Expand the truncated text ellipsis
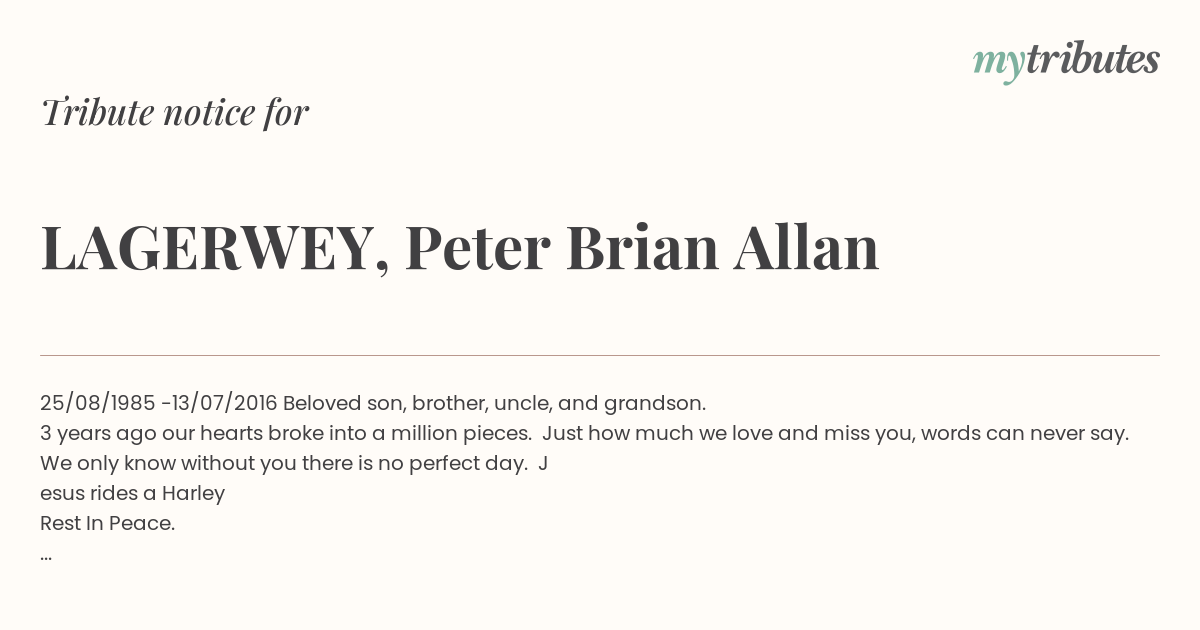This screenshot has width=1200, height=630. tap(46, 557)
